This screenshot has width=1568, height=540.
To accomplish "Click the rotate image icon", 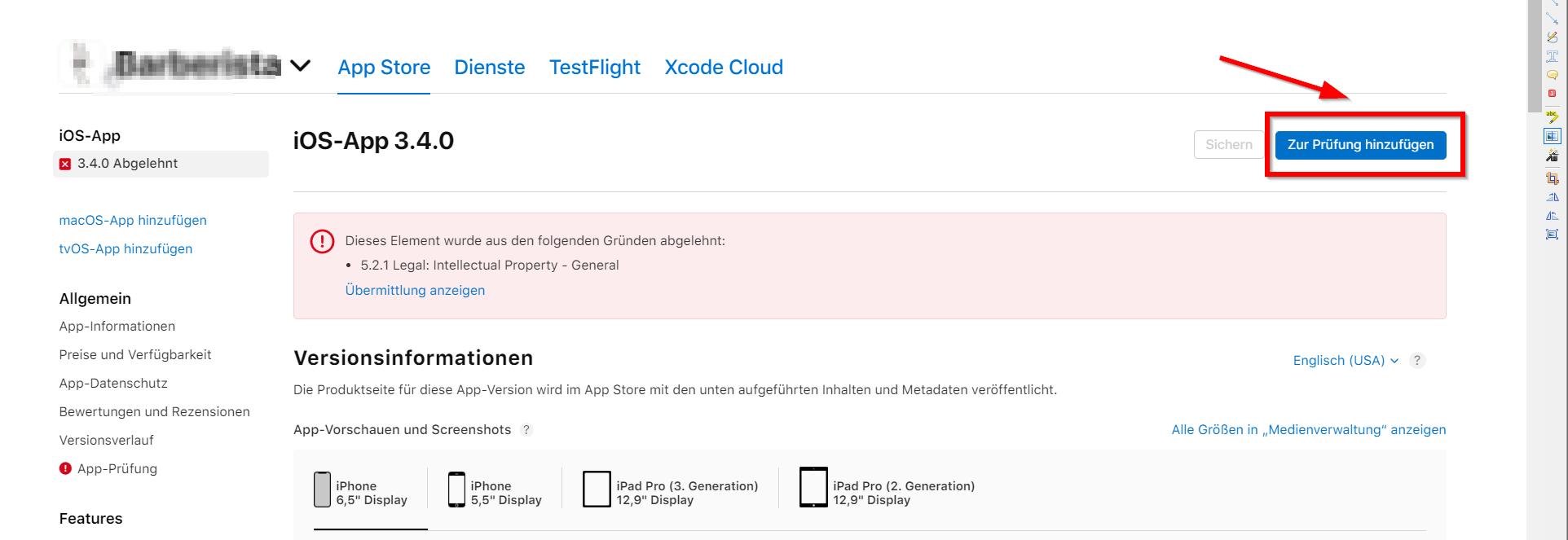I will pos(1552,197).
